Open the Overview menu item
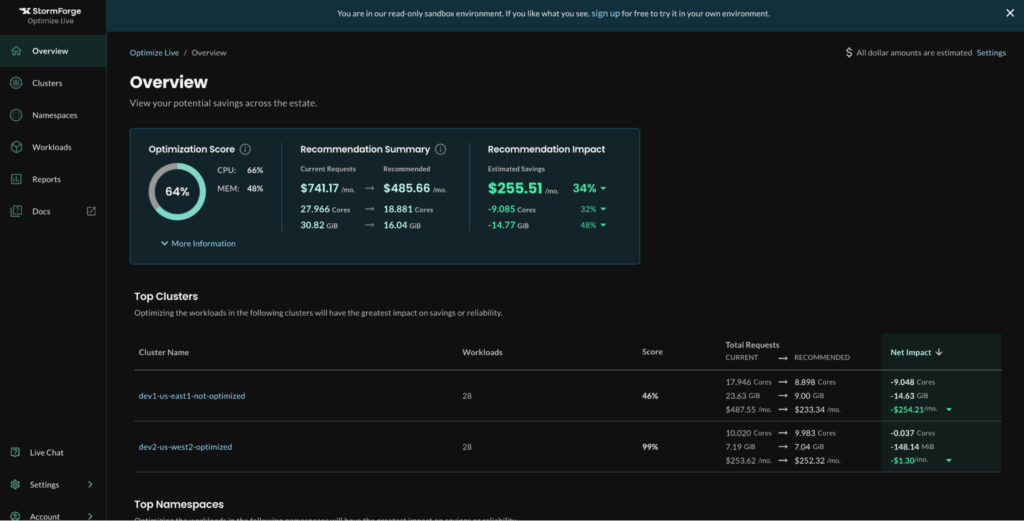 [x=53, y=50]
